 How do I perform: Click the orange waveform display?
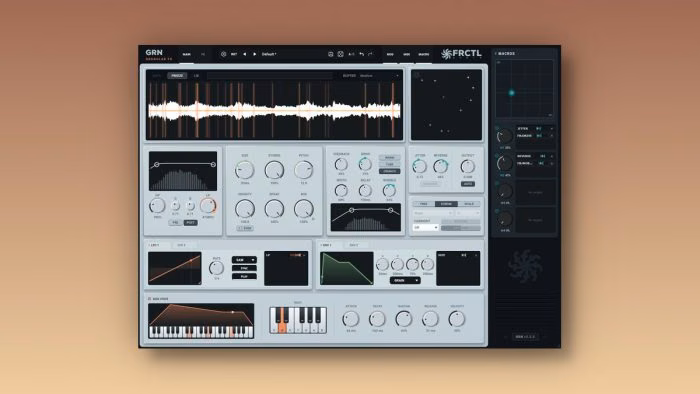click(275, 111)
